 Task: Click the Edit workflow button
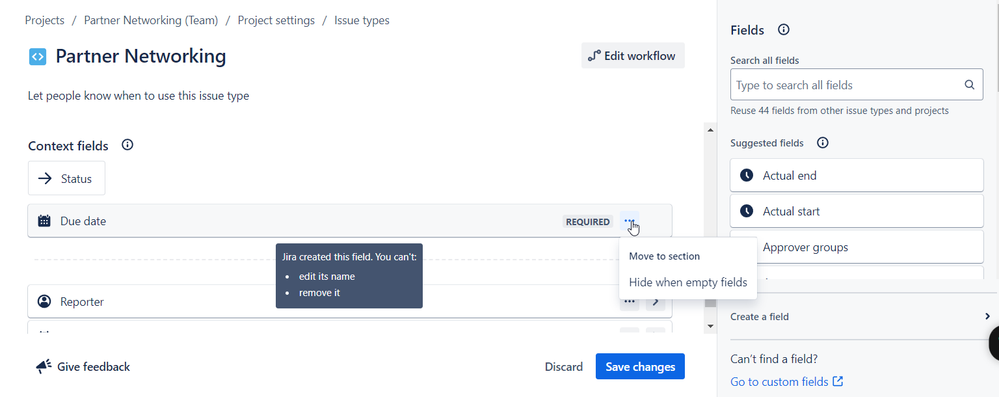633,56
